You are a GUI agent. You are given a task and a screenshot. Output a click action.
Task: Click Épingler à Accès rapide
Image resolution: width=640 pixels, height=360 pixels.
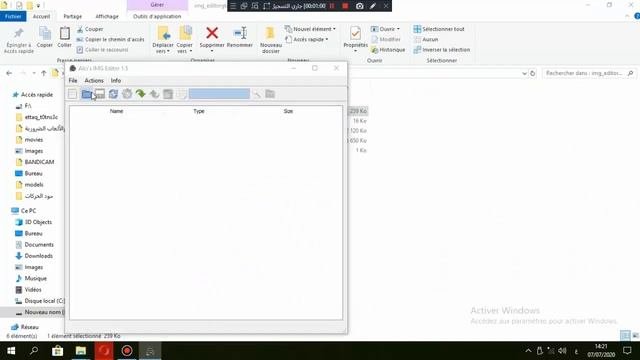tap(19, 40)
